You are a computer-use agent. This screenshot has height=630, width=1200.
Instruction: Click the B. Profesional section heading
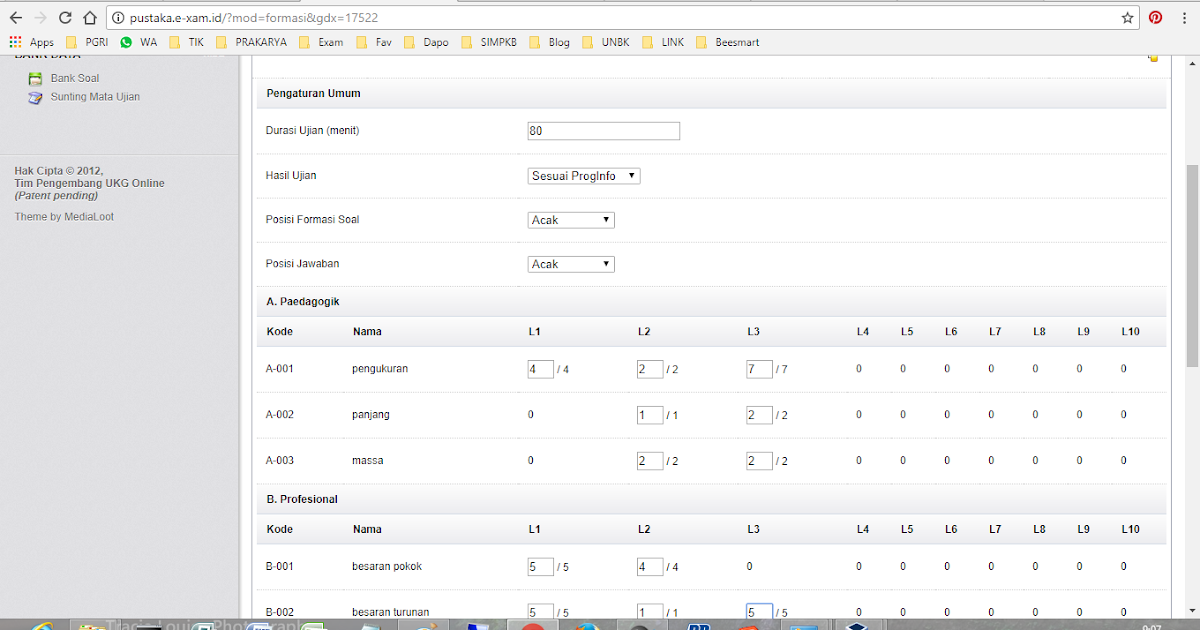[302, 499]
